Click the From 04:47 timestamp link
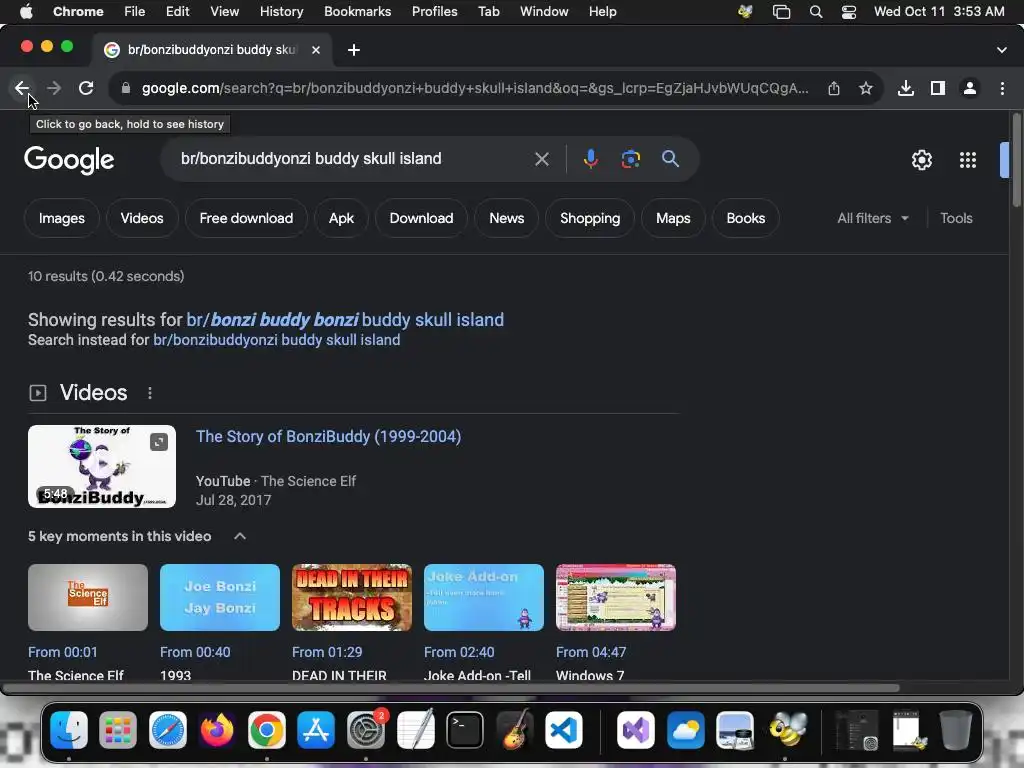The image size is (1024, 768). point(591,652)
